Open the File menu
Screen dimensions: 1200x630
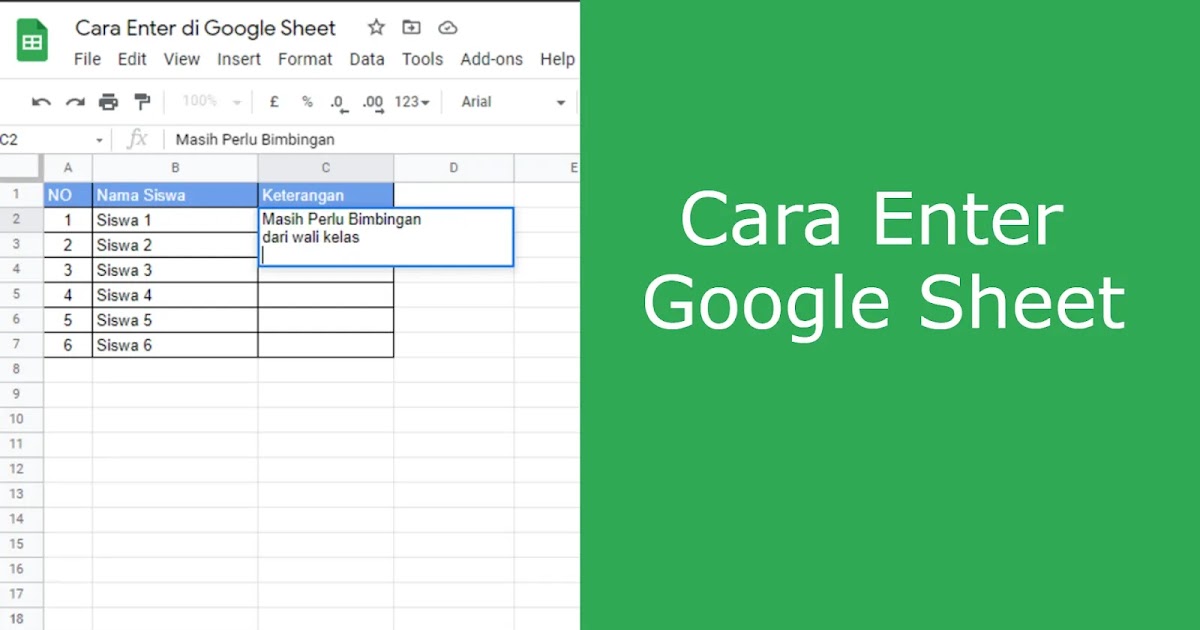point(87,59)
